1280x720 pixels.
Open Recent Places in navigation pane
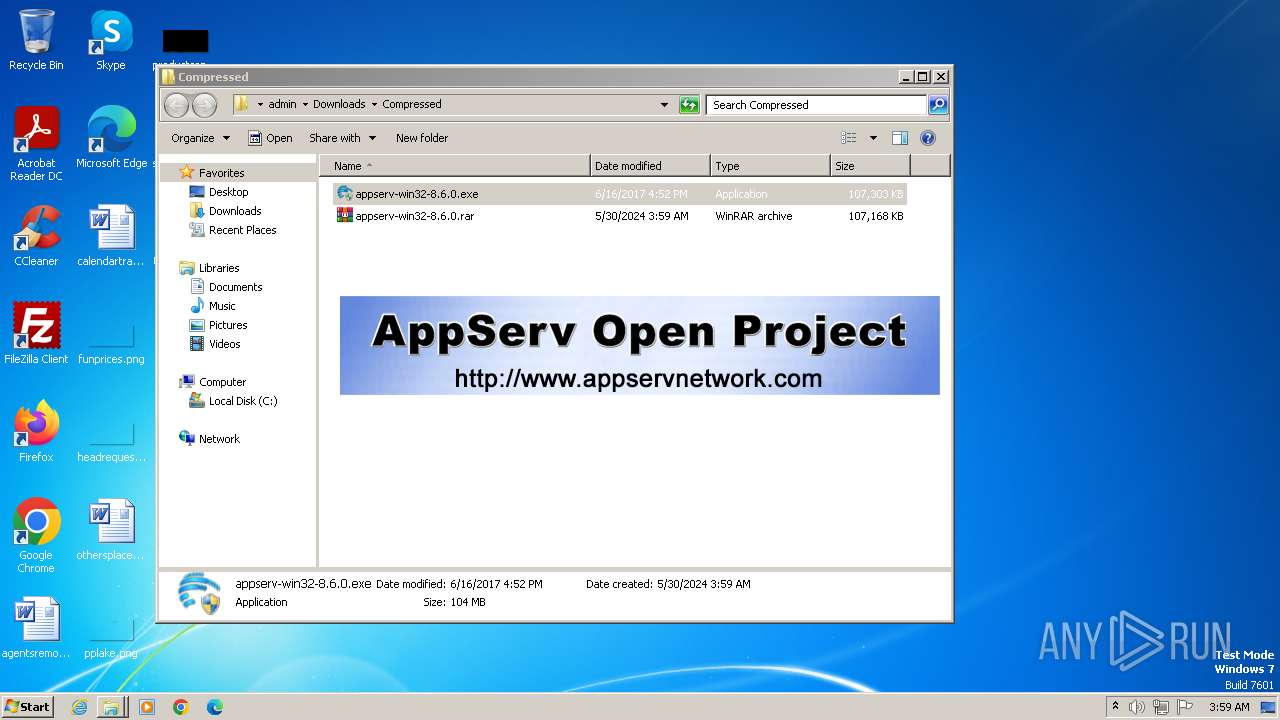[242, 230]
